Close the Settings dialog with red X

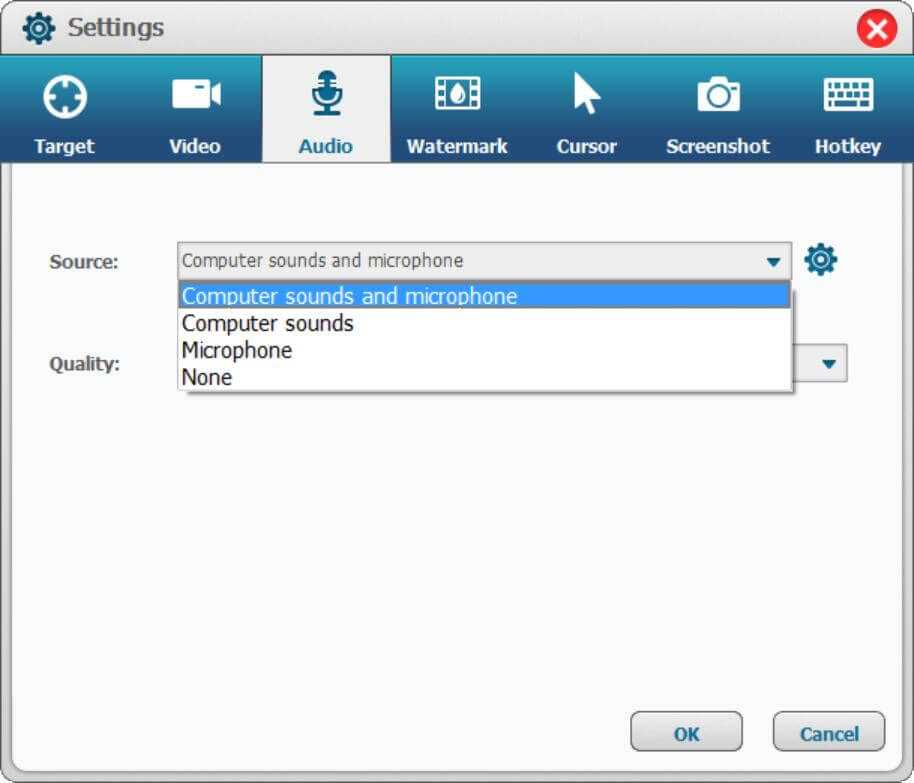point(876,30)
